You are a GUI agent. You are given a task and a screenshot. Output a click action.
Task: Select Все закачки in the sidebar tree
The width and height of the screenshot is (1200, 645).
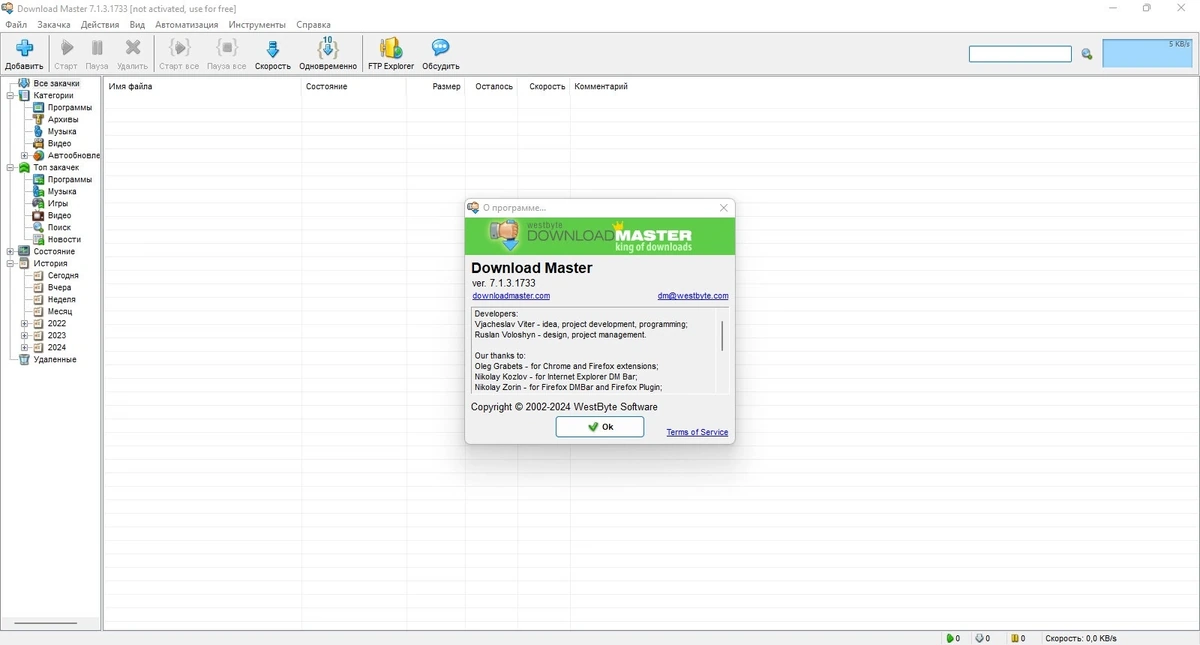coord(56,84)
